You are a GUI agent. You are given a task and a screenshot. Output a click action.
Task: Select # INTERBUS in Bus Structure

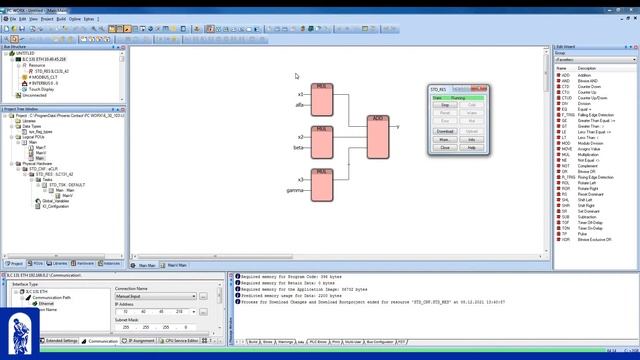(x=43, y=83)
